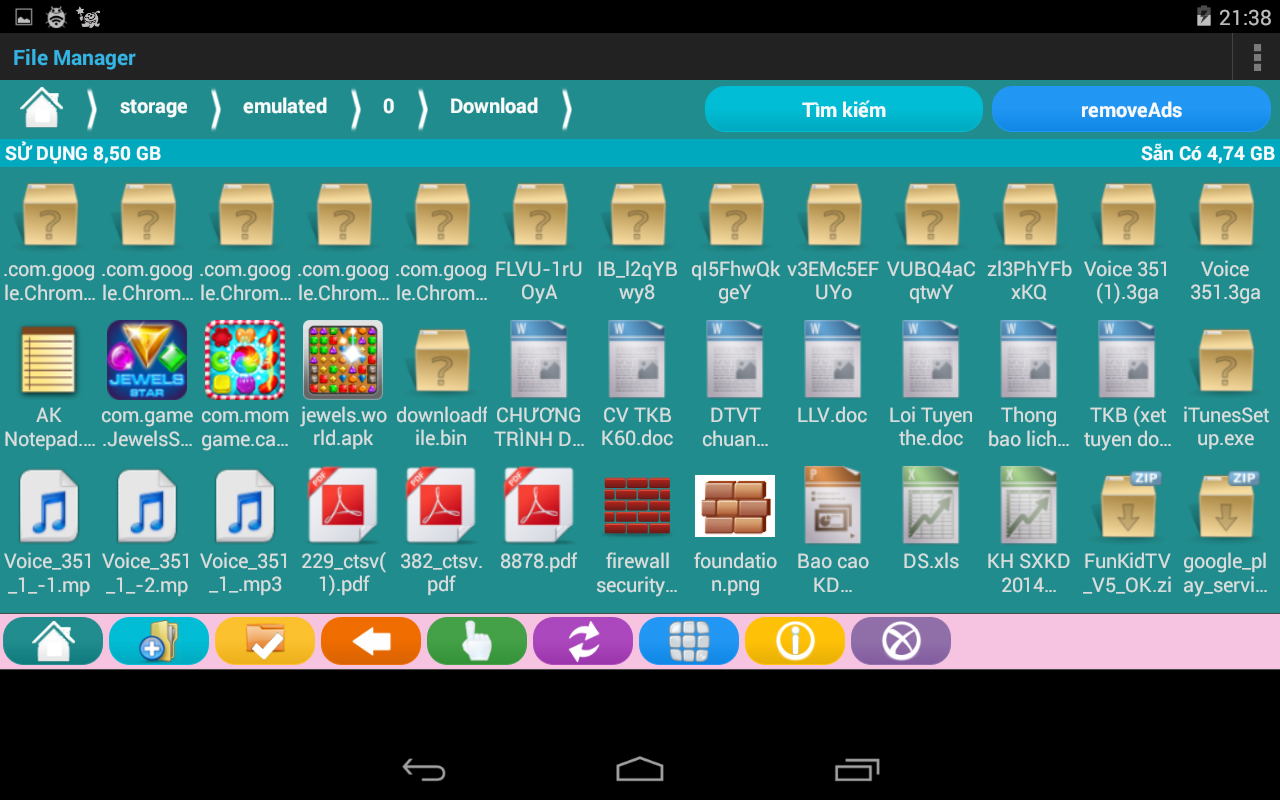Tap the 'SỬ DỤNG 8,50 GB' usage text
This screenshot has height=800, width=1280.
click(83, 154)
